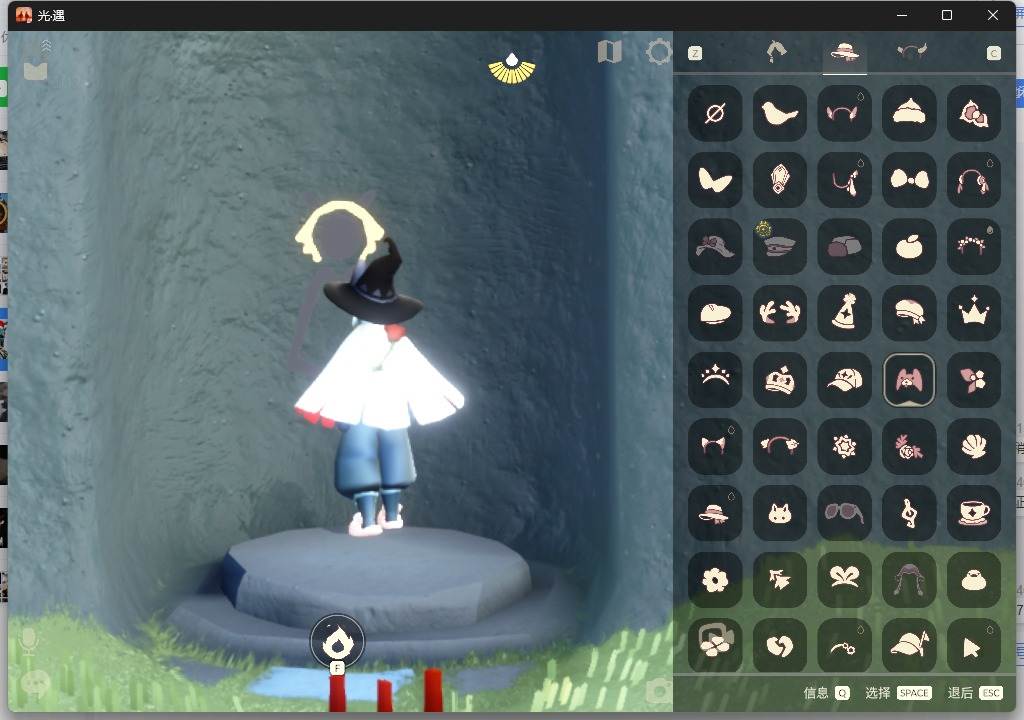Equip the tiara with star icon
Viewport: 1024px width, 720px height.
coord(715,380)
